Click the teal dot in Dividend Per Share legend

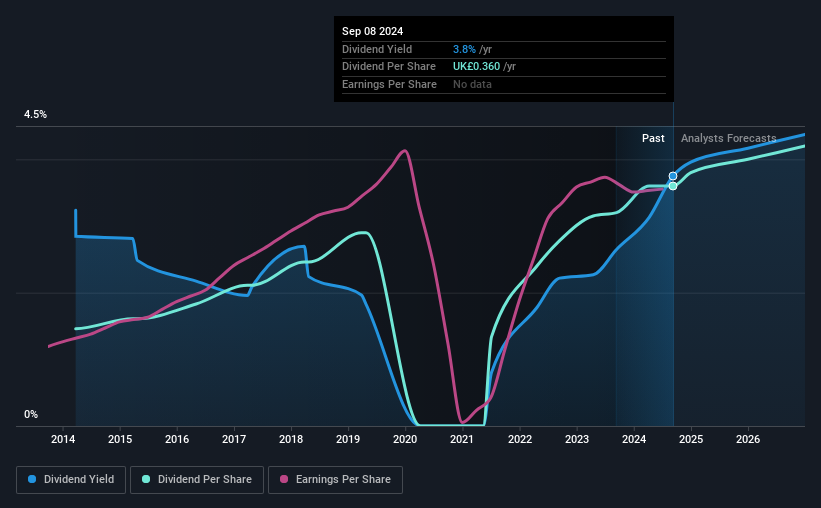(x=146, y=479)
